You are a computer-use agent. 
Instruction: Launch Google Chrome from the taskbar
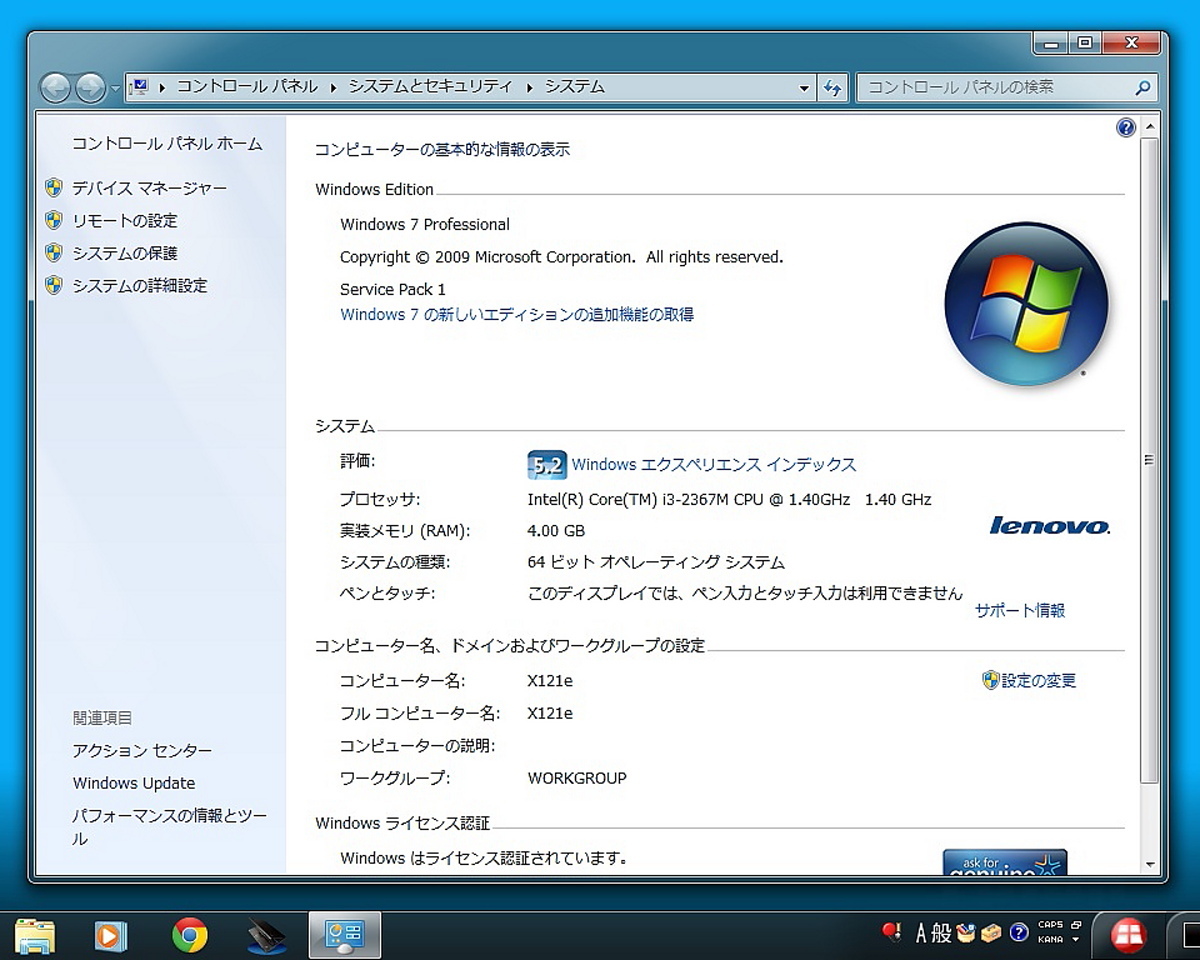pos(190,936)
